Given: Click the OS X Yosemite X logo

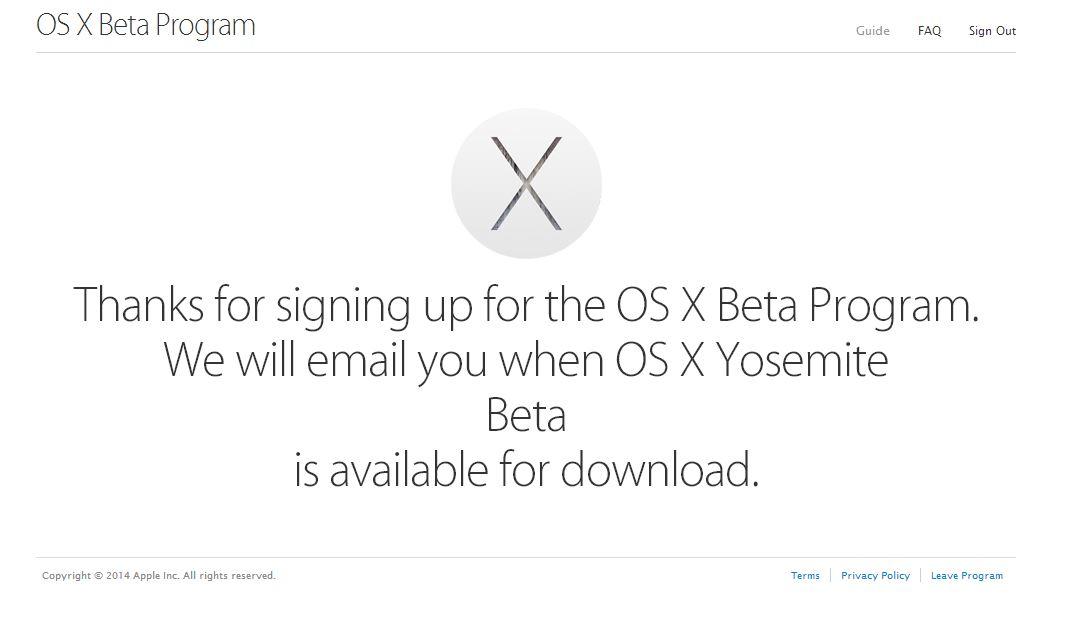Looking at the screenshot, I should click(526, 183).
